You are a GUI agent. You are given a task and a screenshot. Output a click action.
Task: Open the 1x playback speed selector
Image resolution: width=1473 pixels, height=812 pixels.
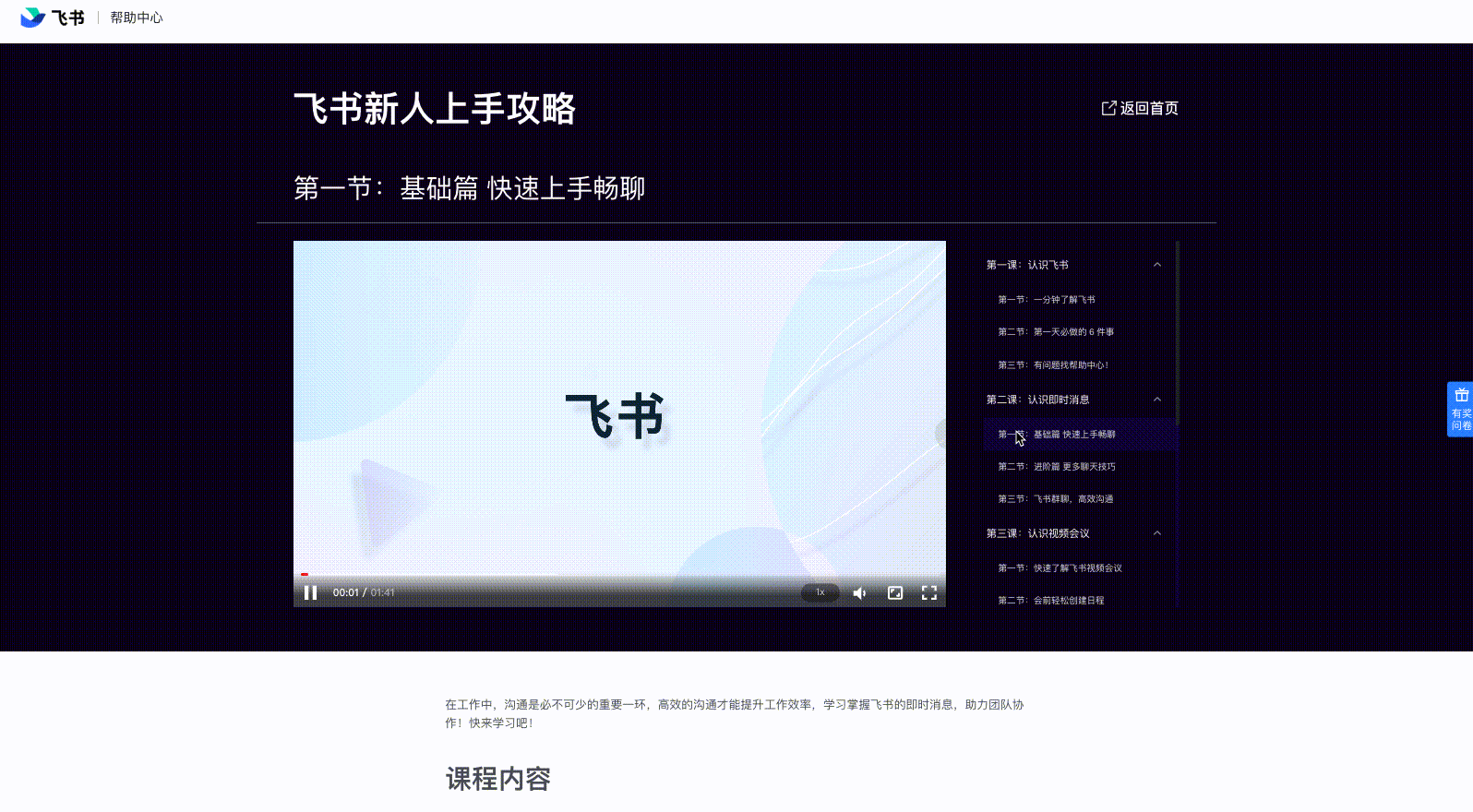(820, 592)
